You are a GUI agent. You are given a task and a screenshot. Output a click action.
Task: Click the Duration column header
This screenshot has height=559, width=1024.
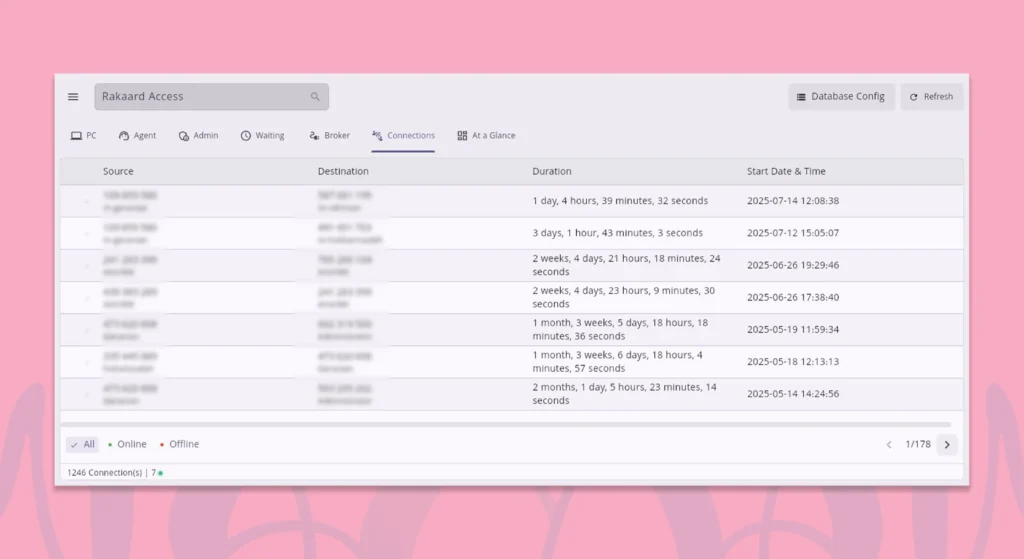(x=552, y=171)
